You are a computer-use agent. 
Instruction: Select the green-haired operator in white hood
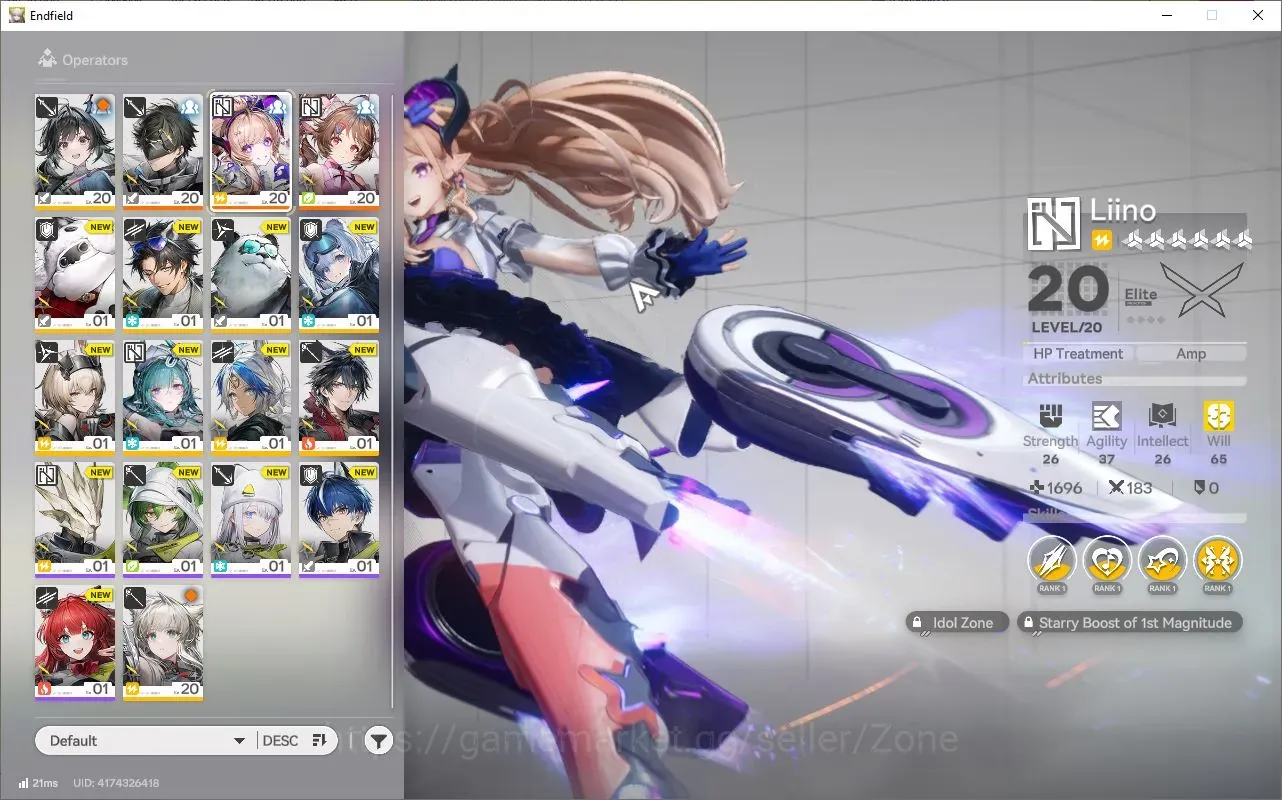click(163, 520)
